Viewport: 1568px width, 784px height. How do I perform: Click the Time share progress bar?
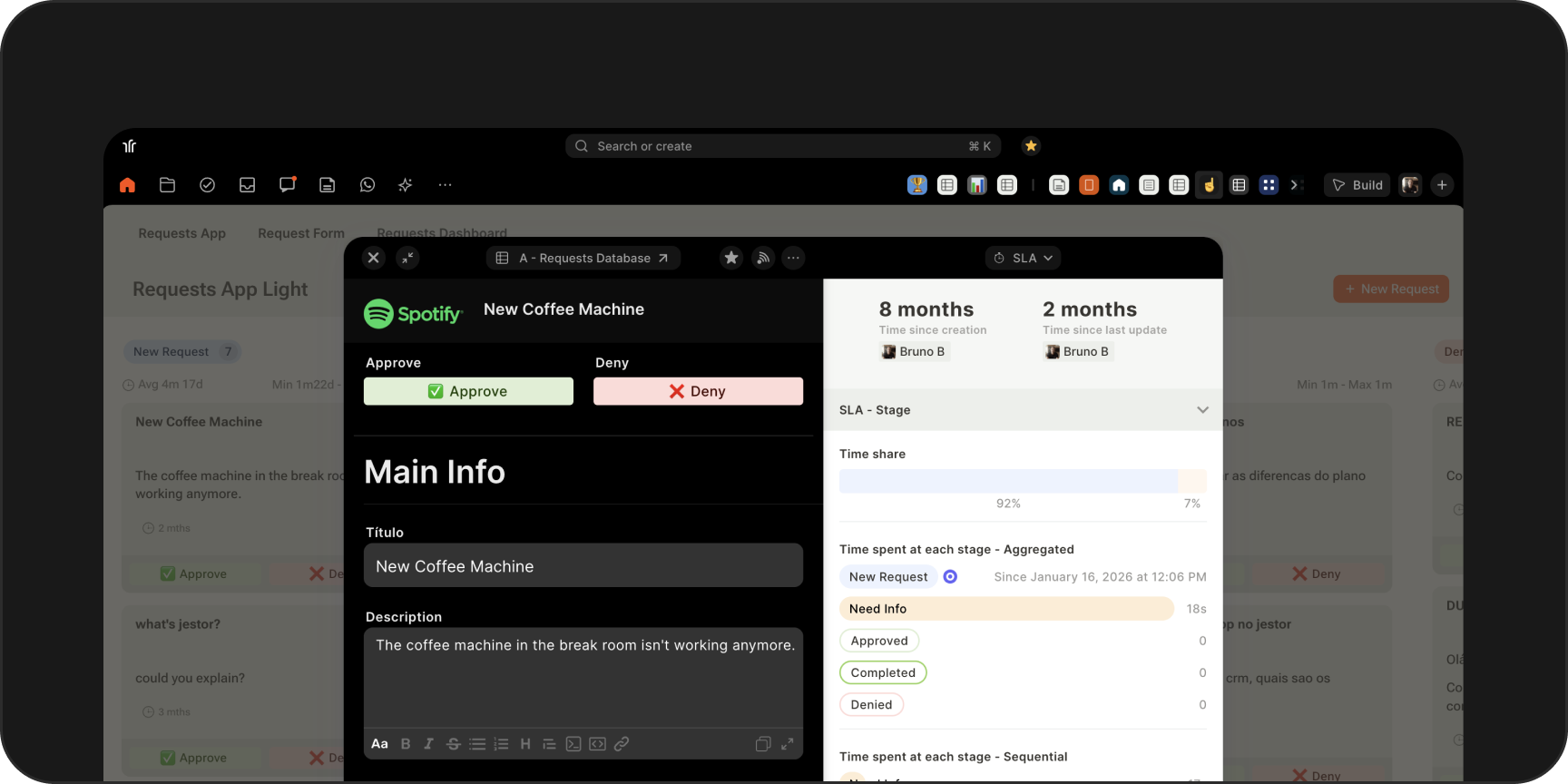(1022, 481)
